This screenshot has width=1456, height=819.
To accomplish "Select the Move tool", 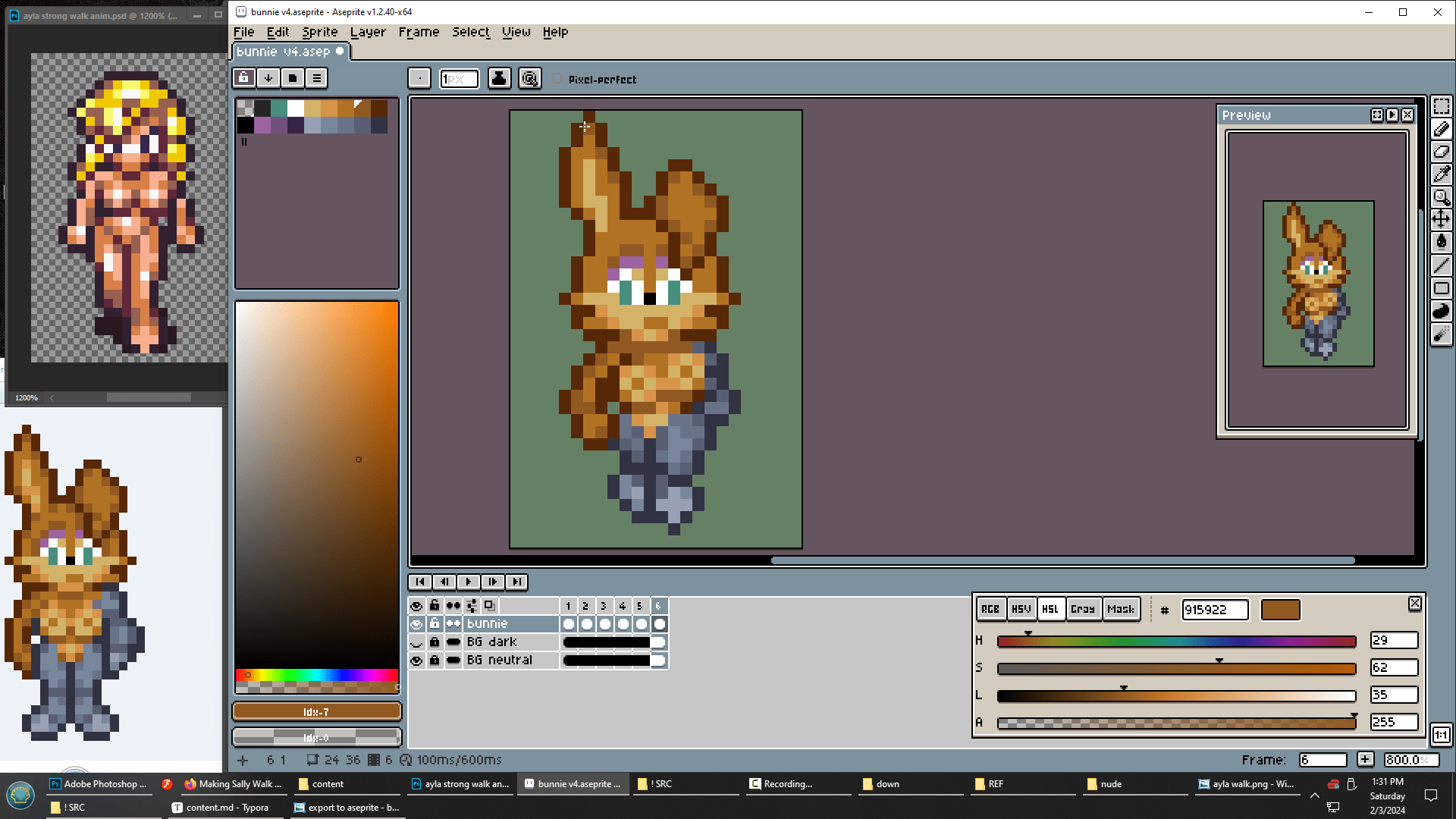I will pyautogui.click(x=1441, y=220).
